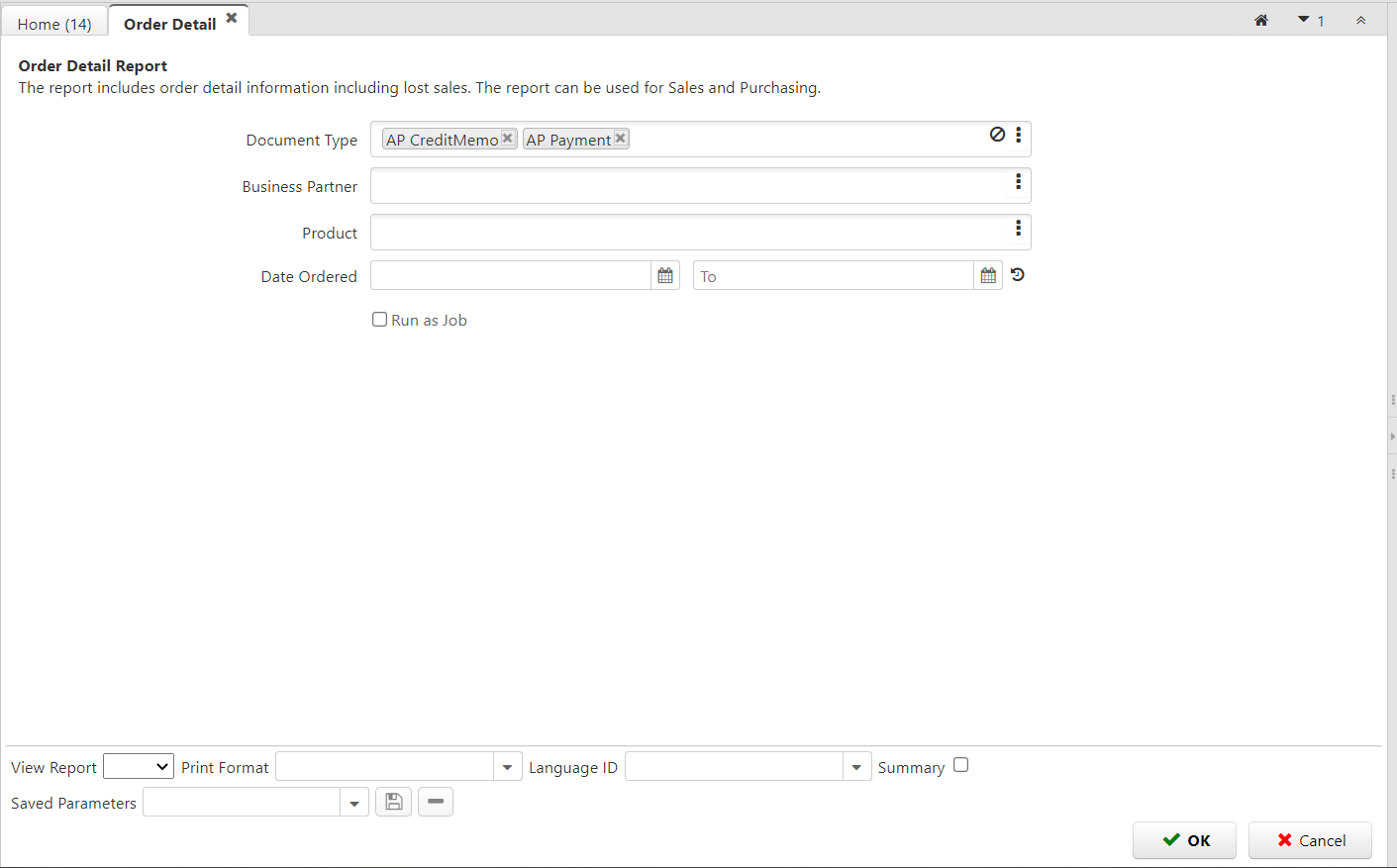Open the View Report dropdown
1397x868 pixels.
pos(139,767)
